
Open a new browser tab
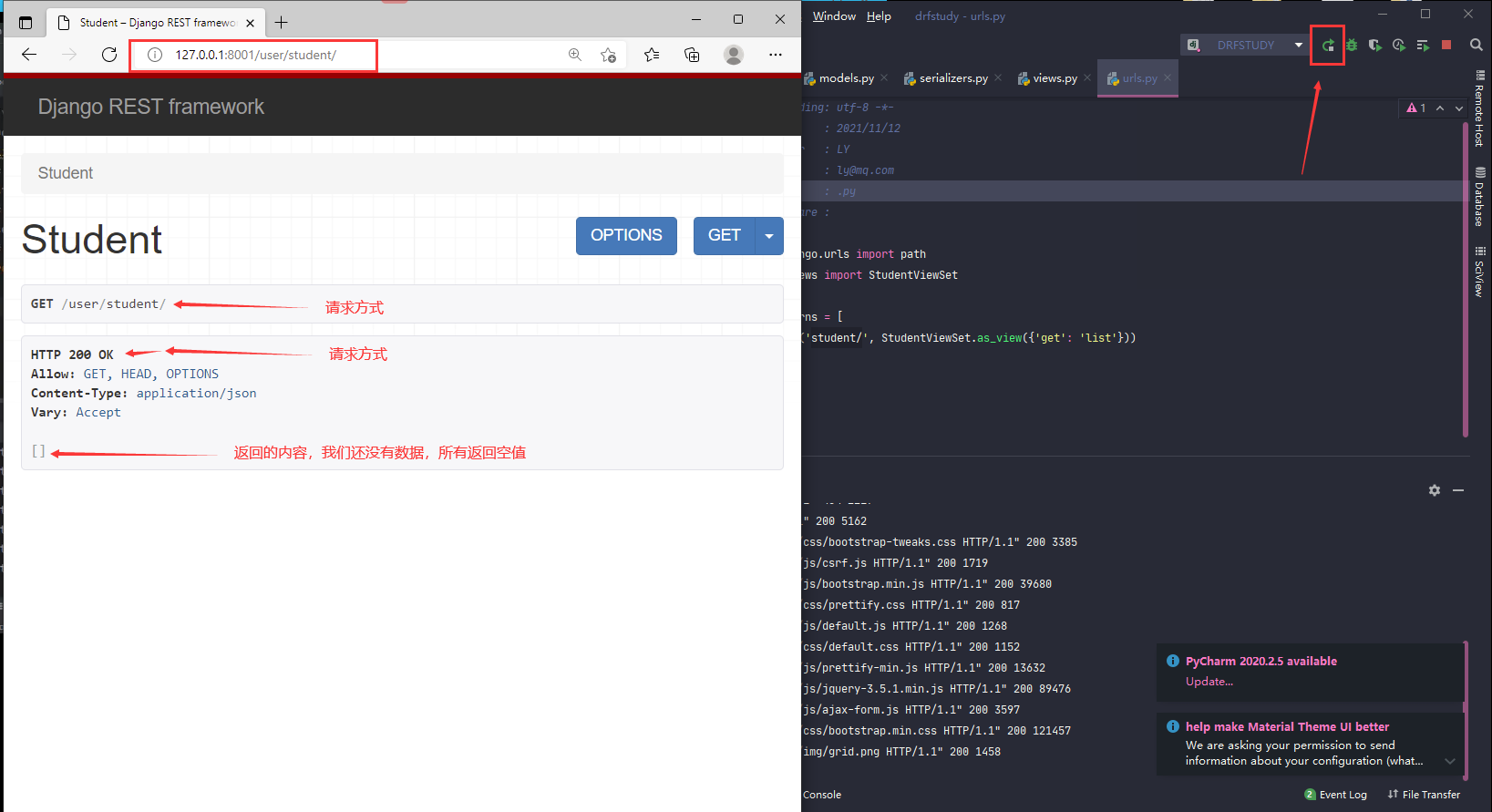click(x=282, y=23)
